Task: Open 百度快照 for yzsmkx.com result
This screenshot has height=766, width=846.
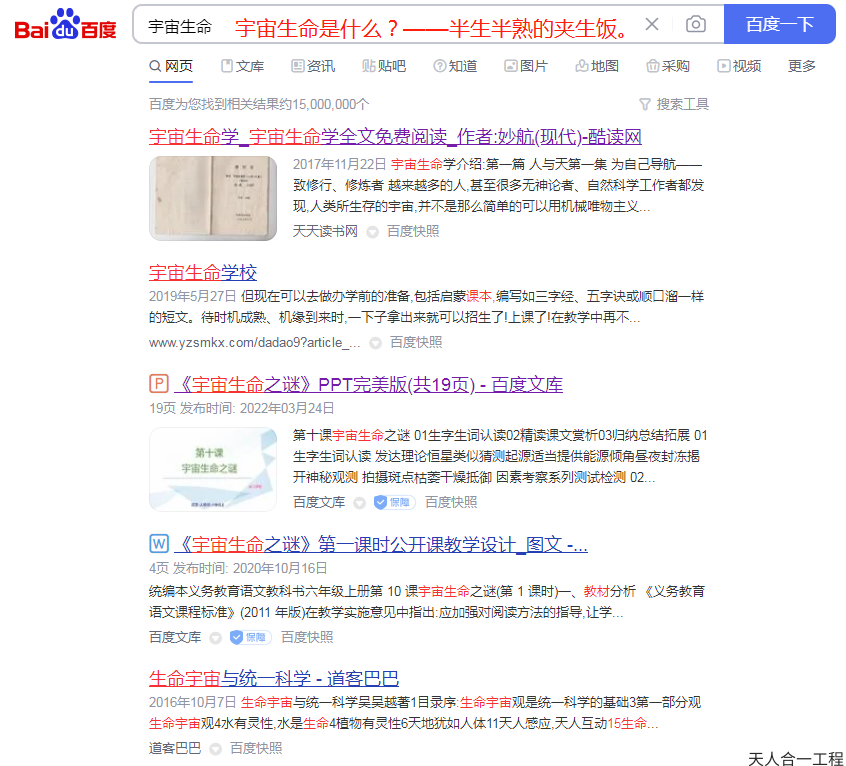Action: pyautogui.click(x=416, y=343)
